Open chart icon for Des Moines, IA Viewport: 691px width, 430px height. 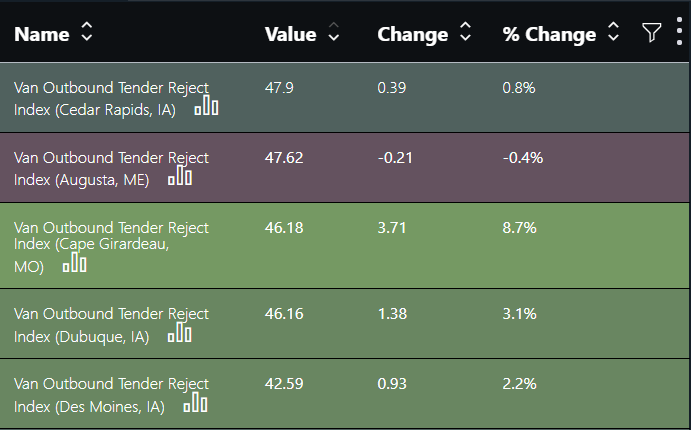(x=195, y=403)
